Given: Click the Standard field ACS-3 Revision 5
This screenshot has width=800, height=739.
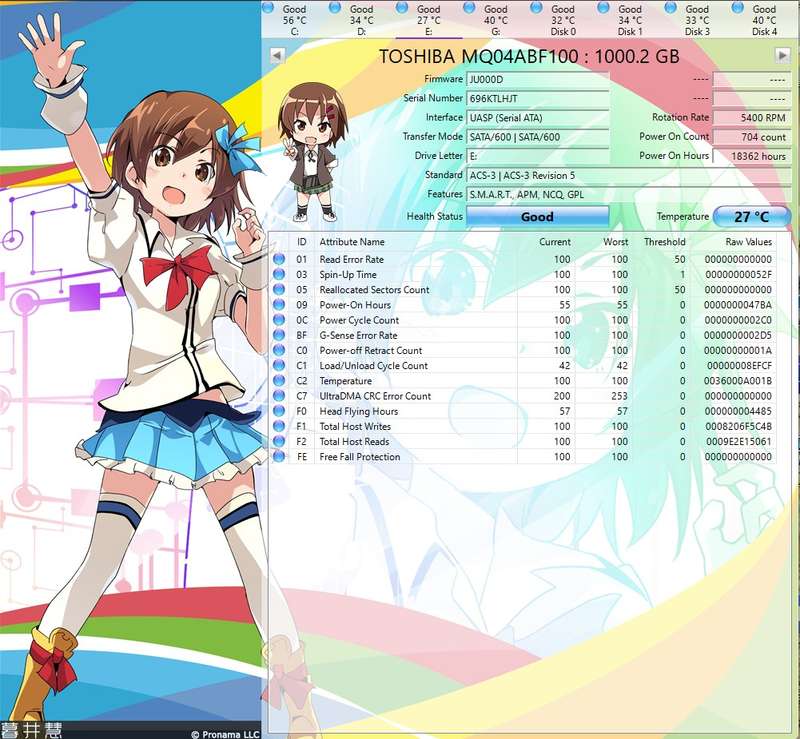Looking at the screenshot, I should pos(629,175).
